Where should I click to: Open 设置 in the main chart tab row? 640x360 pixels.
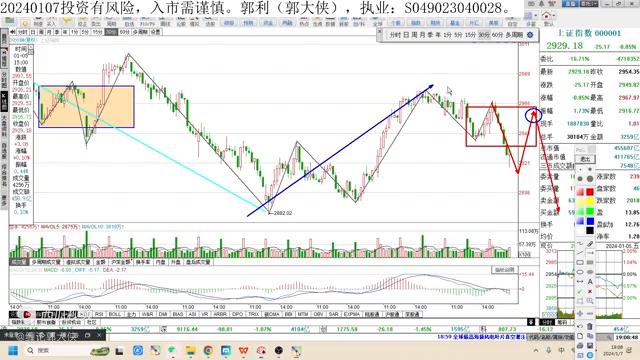[156, 32]
